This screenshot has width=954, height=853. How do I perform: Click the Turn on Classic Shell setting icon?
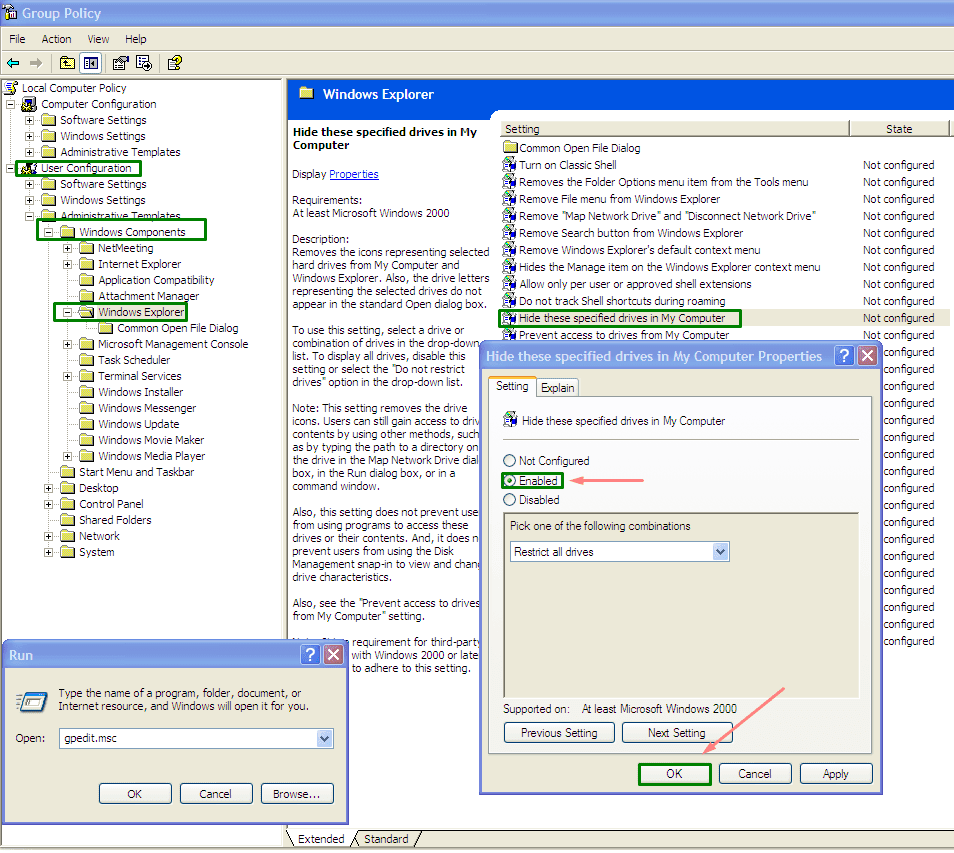coord(509,164)
